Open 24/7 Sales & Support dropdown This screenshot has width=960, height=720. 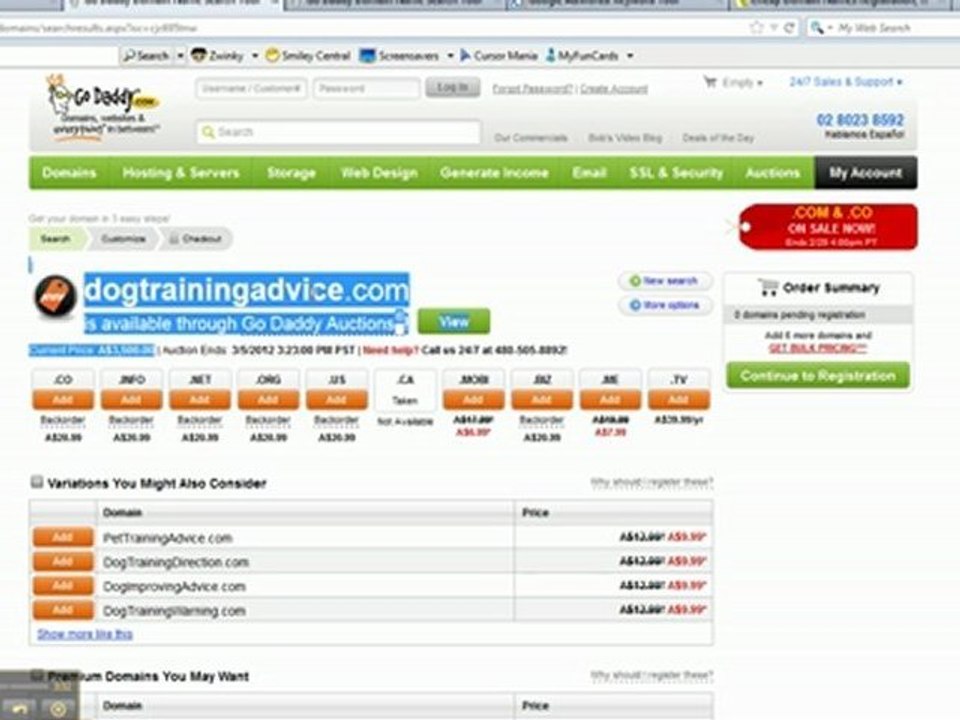click(x=846, y=81)
